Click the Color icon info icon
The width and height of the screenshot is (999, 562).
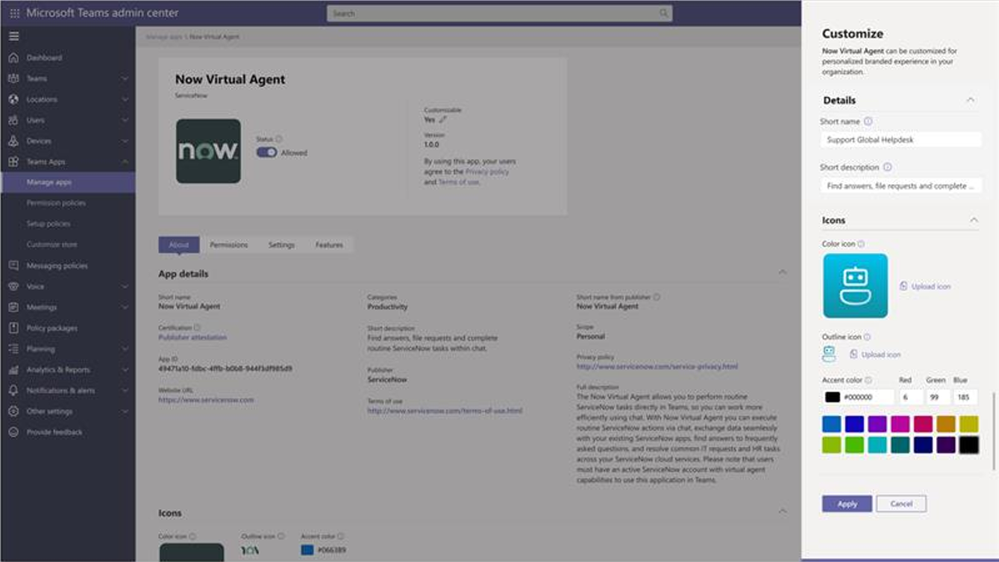[861, 244]
